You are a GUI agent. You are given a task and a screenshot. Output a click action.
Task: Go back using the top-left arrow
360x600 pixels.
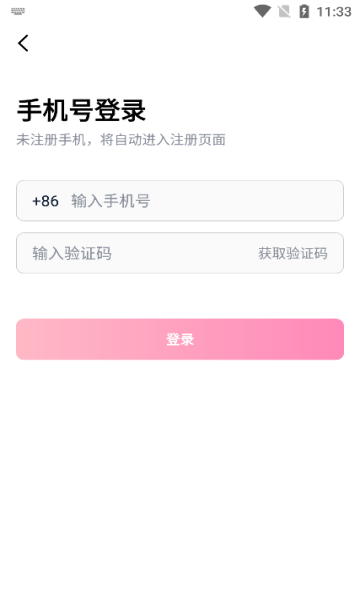point(23,43)
